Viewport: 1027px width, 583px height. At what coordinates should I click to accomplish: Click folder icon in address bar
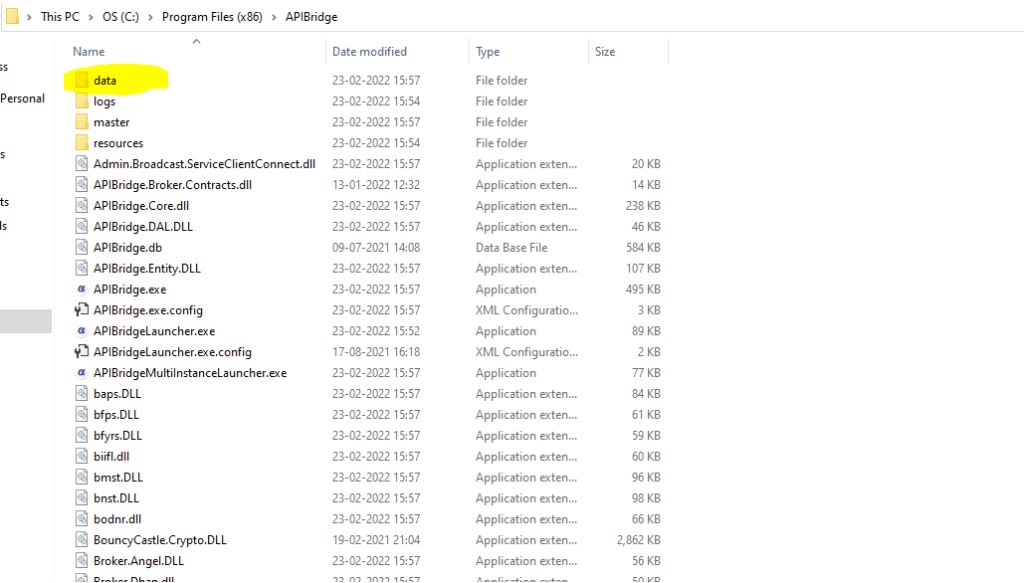point(12,16)
